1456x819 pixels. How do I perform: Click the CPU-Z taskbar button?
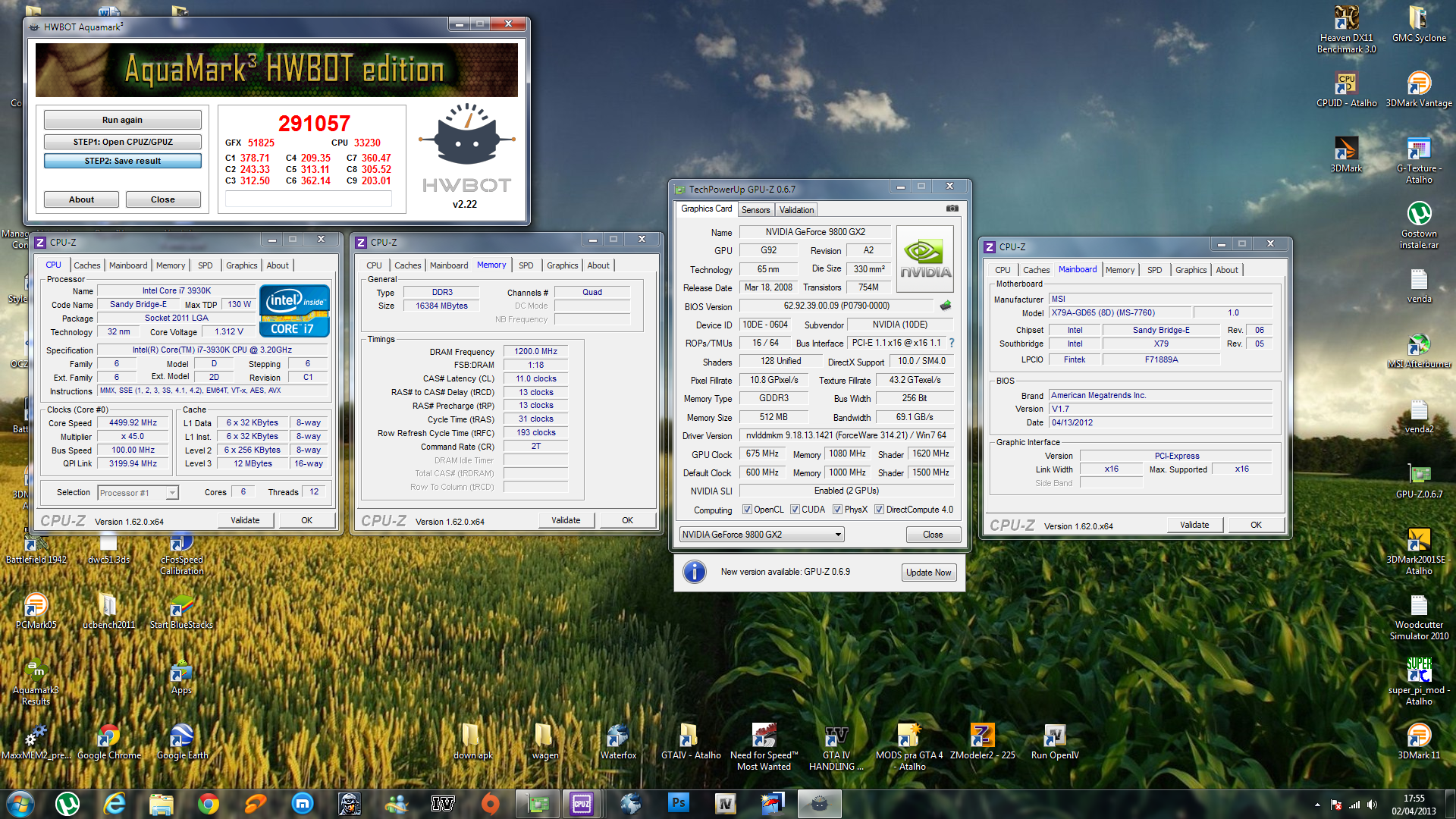(x=582, y=804)
